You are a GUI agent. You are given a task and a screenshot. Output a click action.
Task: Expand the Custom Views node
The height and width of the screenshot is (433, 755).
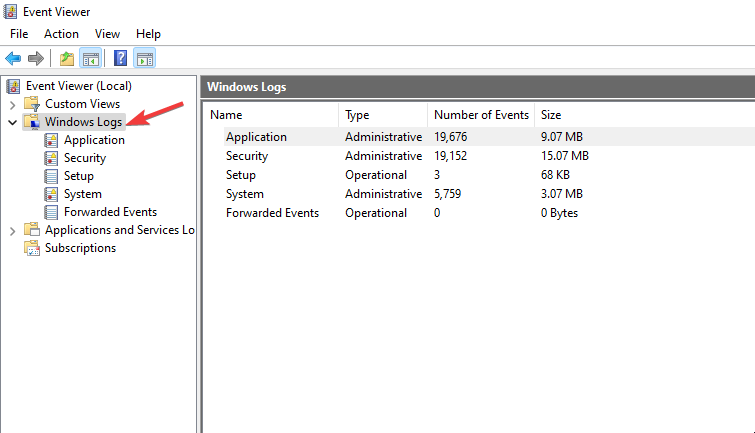click(12, 104)
